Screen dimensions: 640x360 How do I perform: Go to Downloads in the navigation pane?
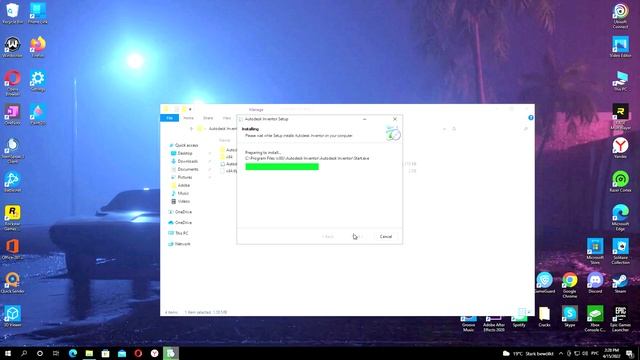pos(187,161)
